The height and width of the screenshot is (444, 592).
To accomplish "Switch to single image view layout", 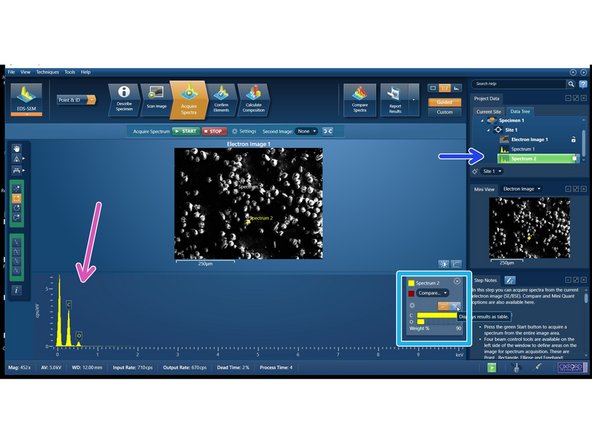I will (x=433, y=88).
